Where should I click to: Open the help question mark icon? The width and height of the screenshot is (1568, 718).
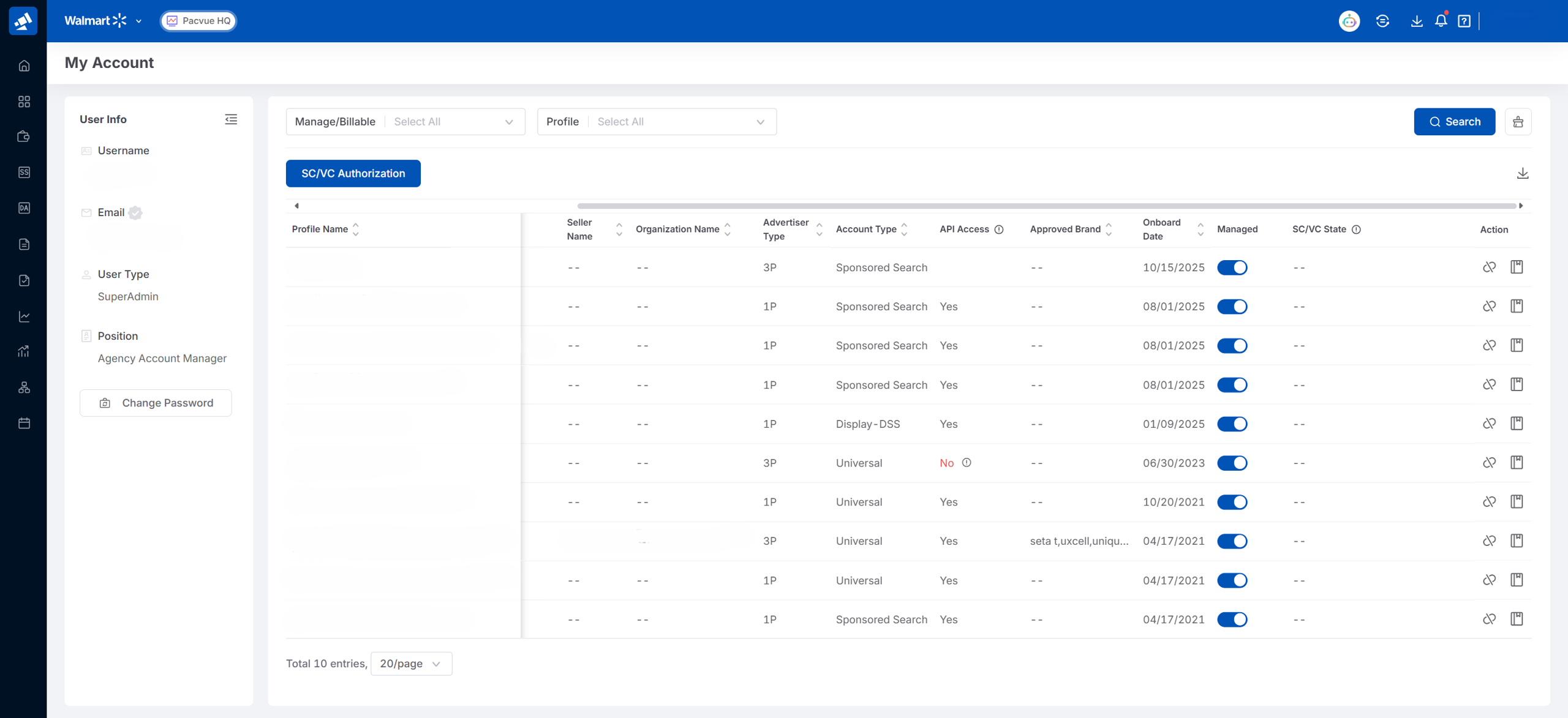1464,21
